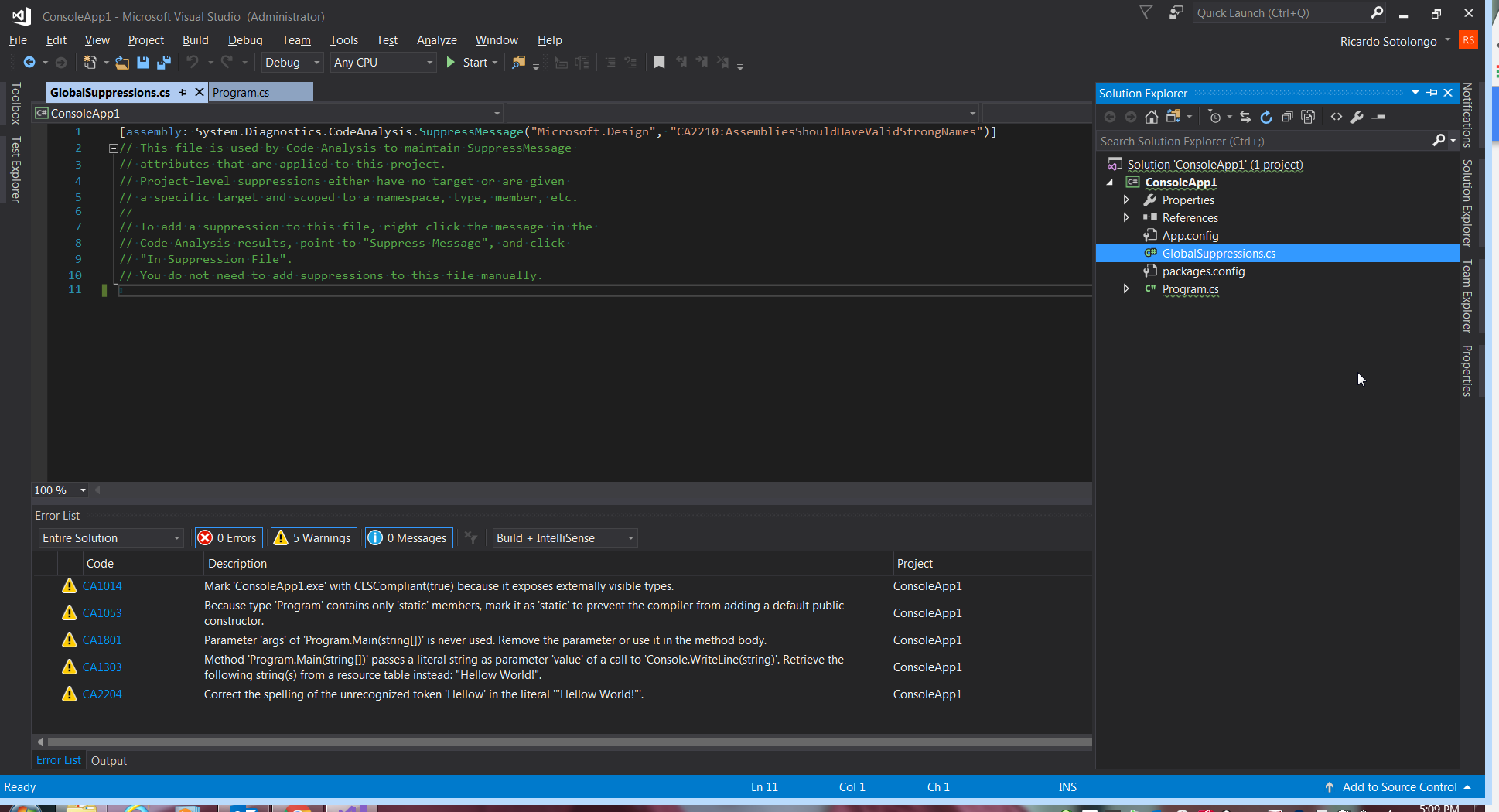Click the Save All toolbar icon
The image size is (1499, 812).
164,63
